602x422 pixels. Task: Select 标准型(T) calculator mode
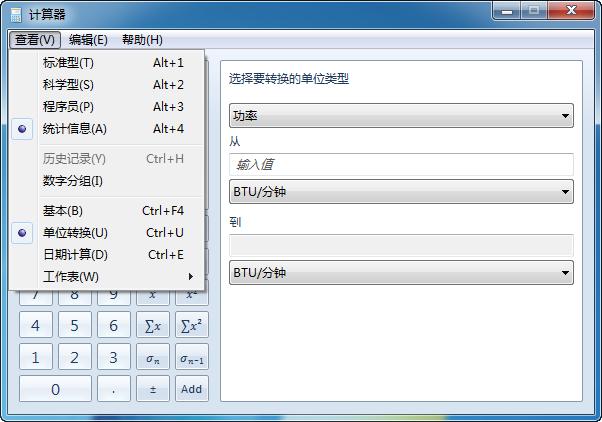coord(107,63)
